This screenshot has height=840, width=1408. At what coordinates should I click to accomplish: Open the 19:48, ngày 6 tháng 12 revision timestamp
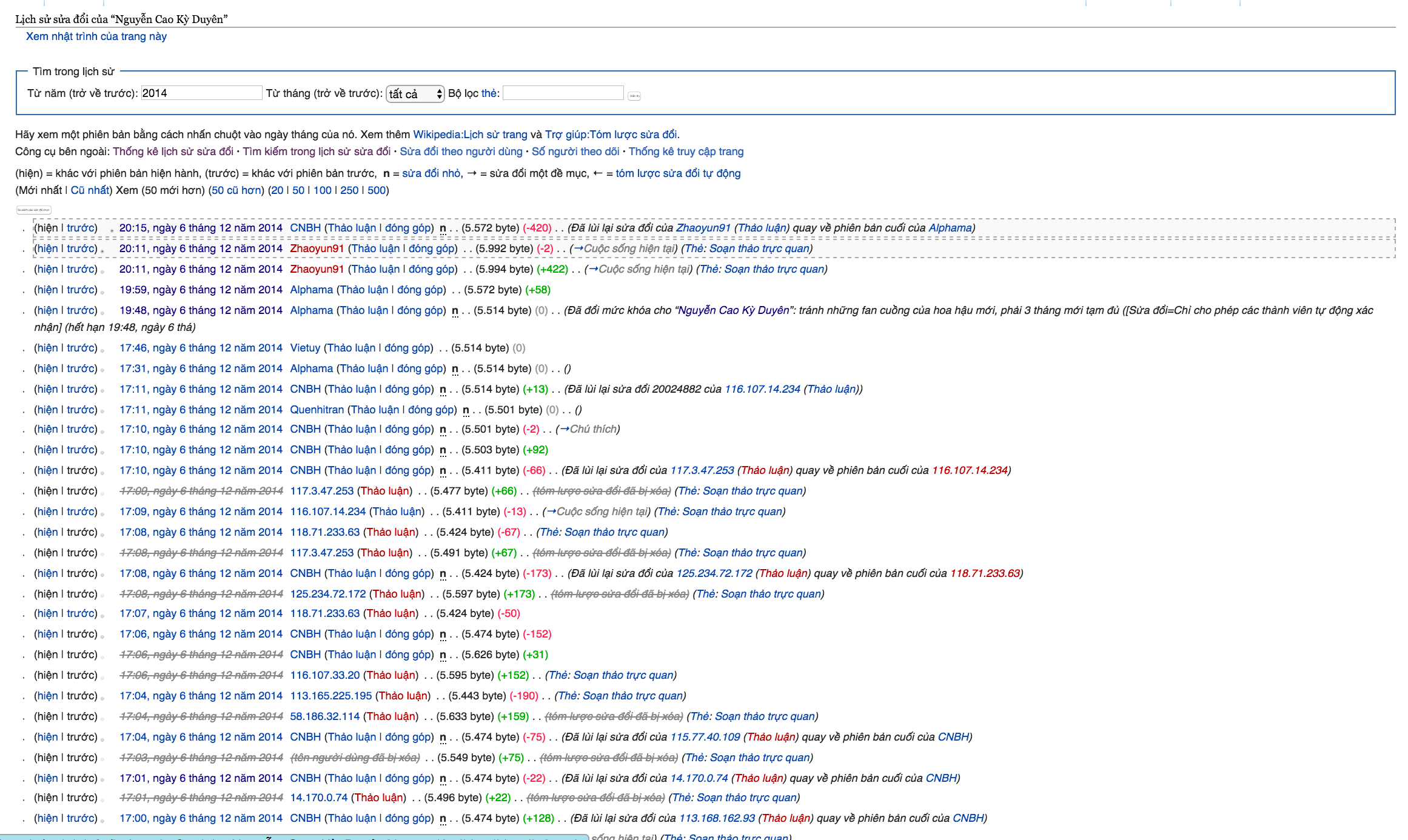point(201,310)
